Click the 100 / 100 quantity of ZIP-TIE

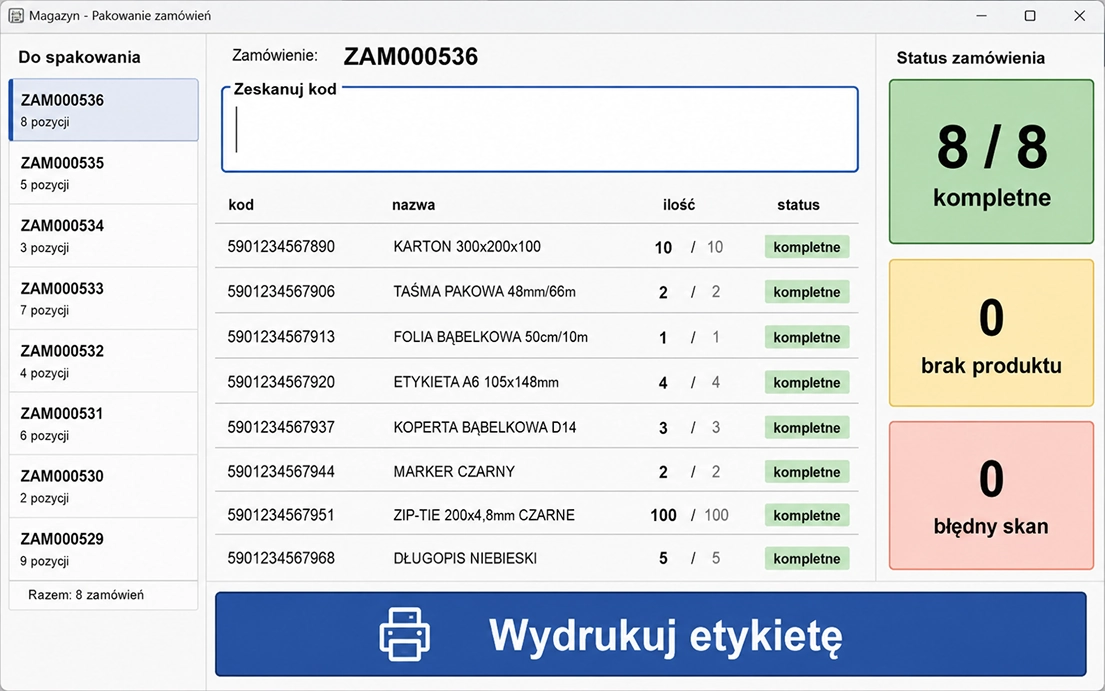coord(689,516)
